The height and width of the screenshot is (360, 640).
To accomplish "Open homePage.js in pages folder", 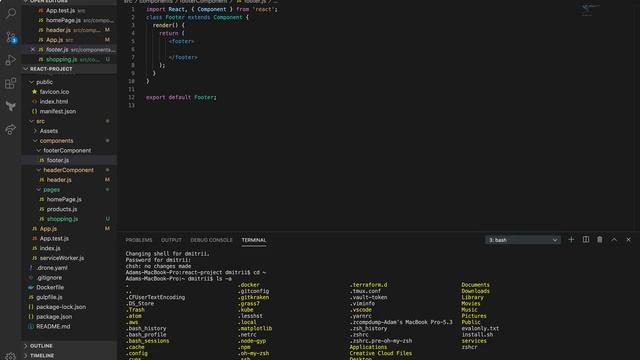I will (x=69, y=200).
